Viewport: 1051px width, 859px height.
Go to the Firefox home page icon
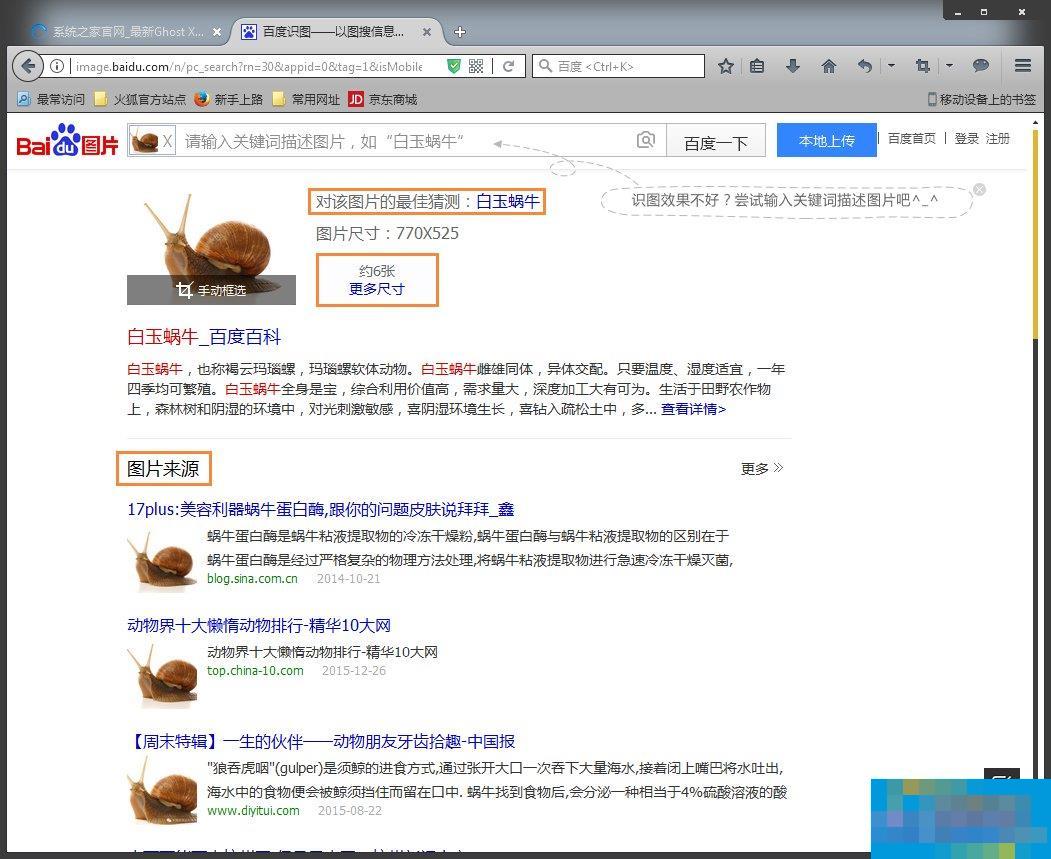(x=828, y=66)
